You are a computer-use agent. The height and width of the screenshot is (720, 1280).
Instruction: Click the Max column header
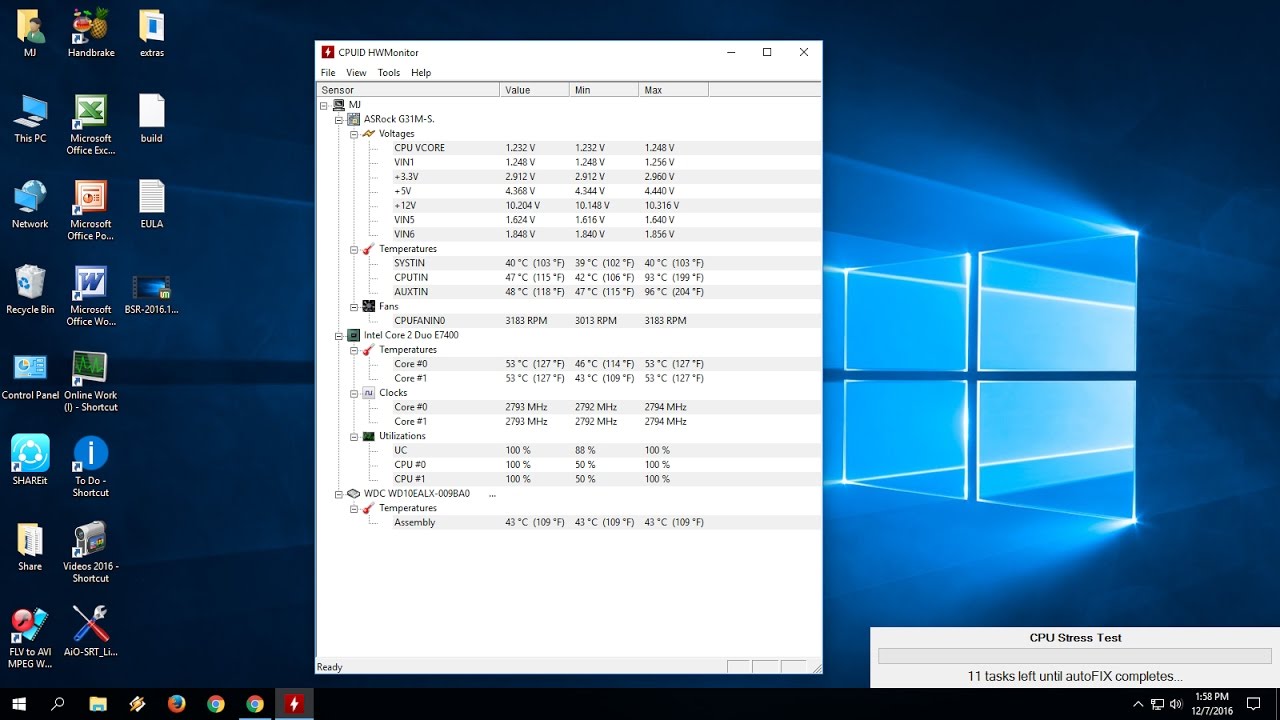pyautogui.click(x=673, y=90)
